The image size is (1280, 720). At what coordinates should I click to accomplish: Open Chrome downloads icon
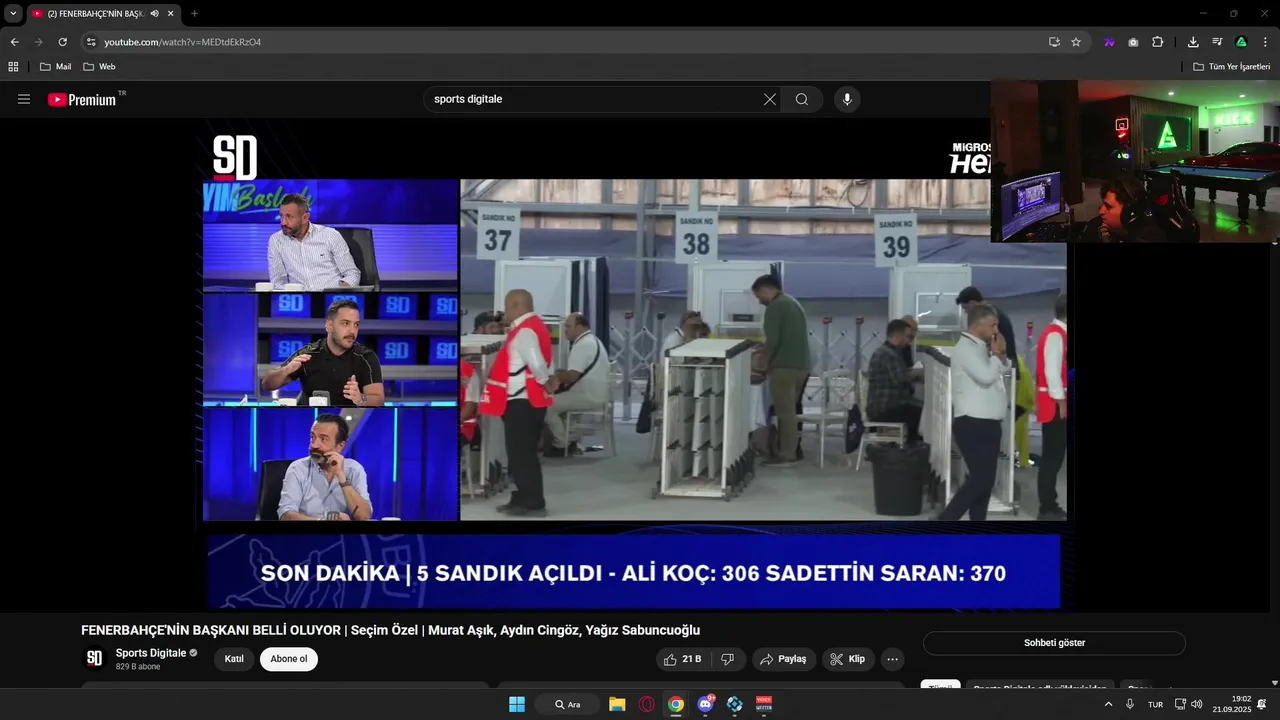pyautogui.click(x=1193, y=42)
